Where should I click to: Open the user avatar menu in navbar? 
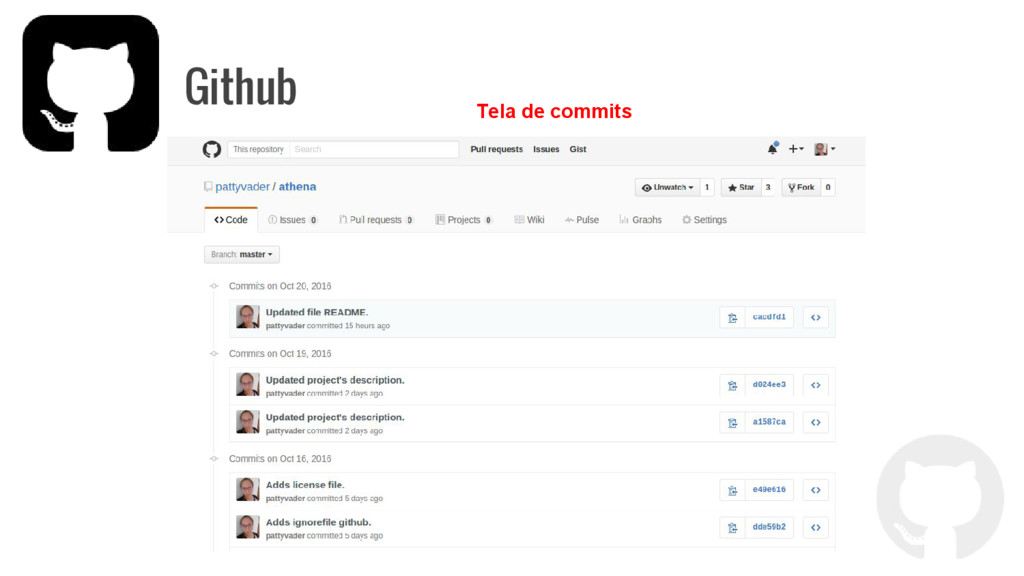coord(825,149)
